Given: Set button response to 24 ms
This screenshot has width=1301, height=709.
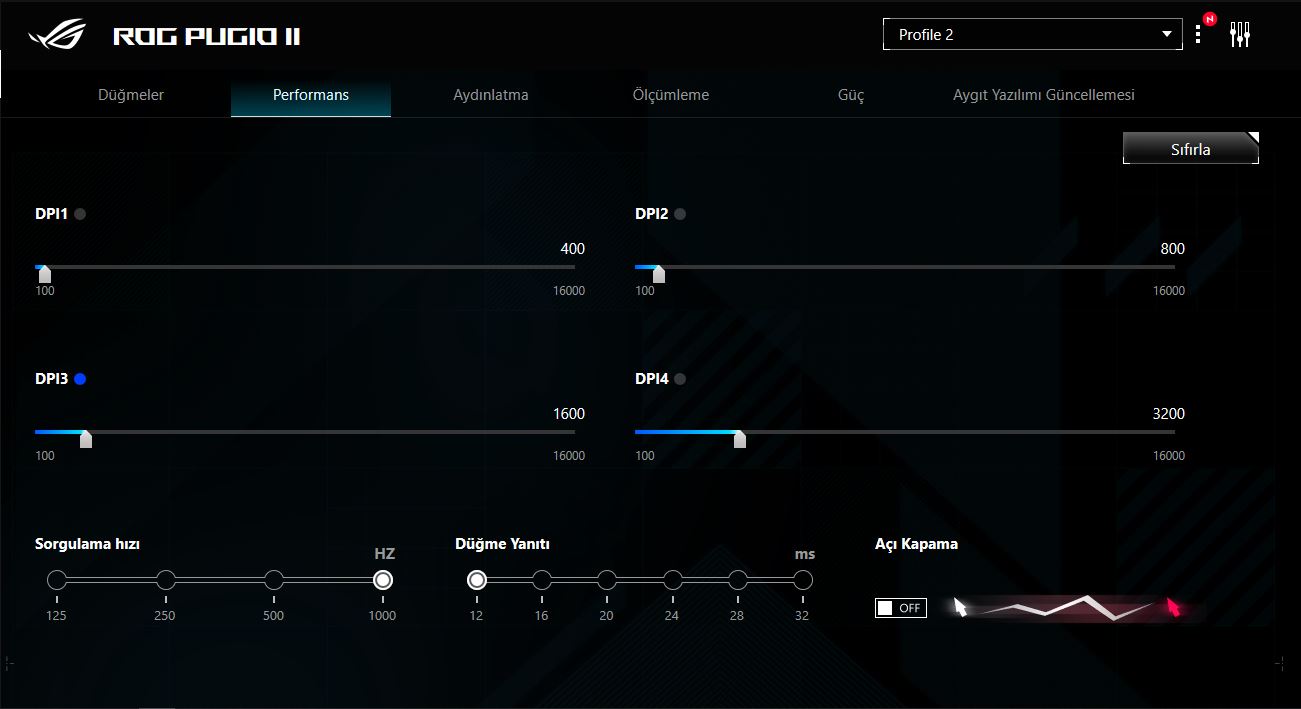Looking at the screenshot, I should [673, 580].
